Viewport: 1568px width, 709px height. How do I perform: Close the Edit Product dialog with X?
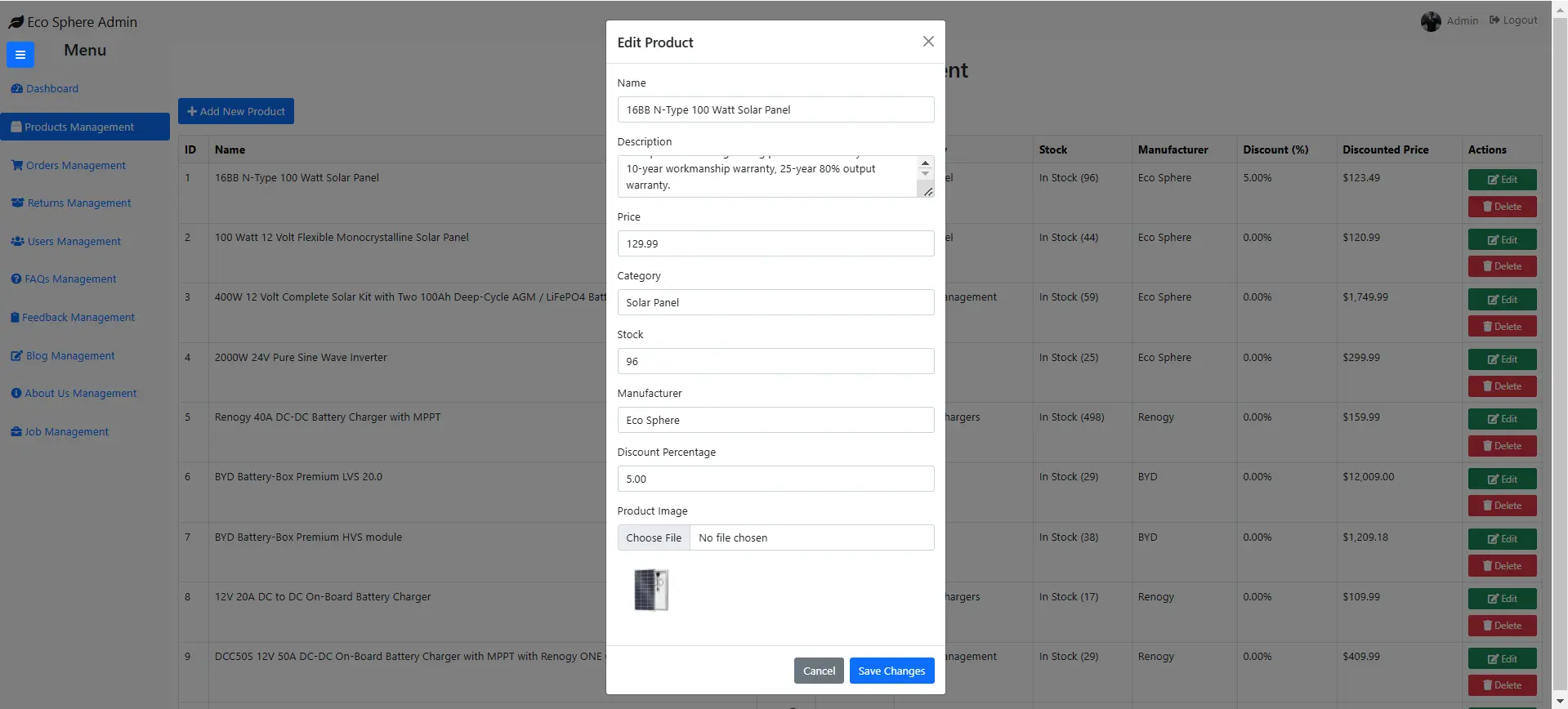pos(928,42)
